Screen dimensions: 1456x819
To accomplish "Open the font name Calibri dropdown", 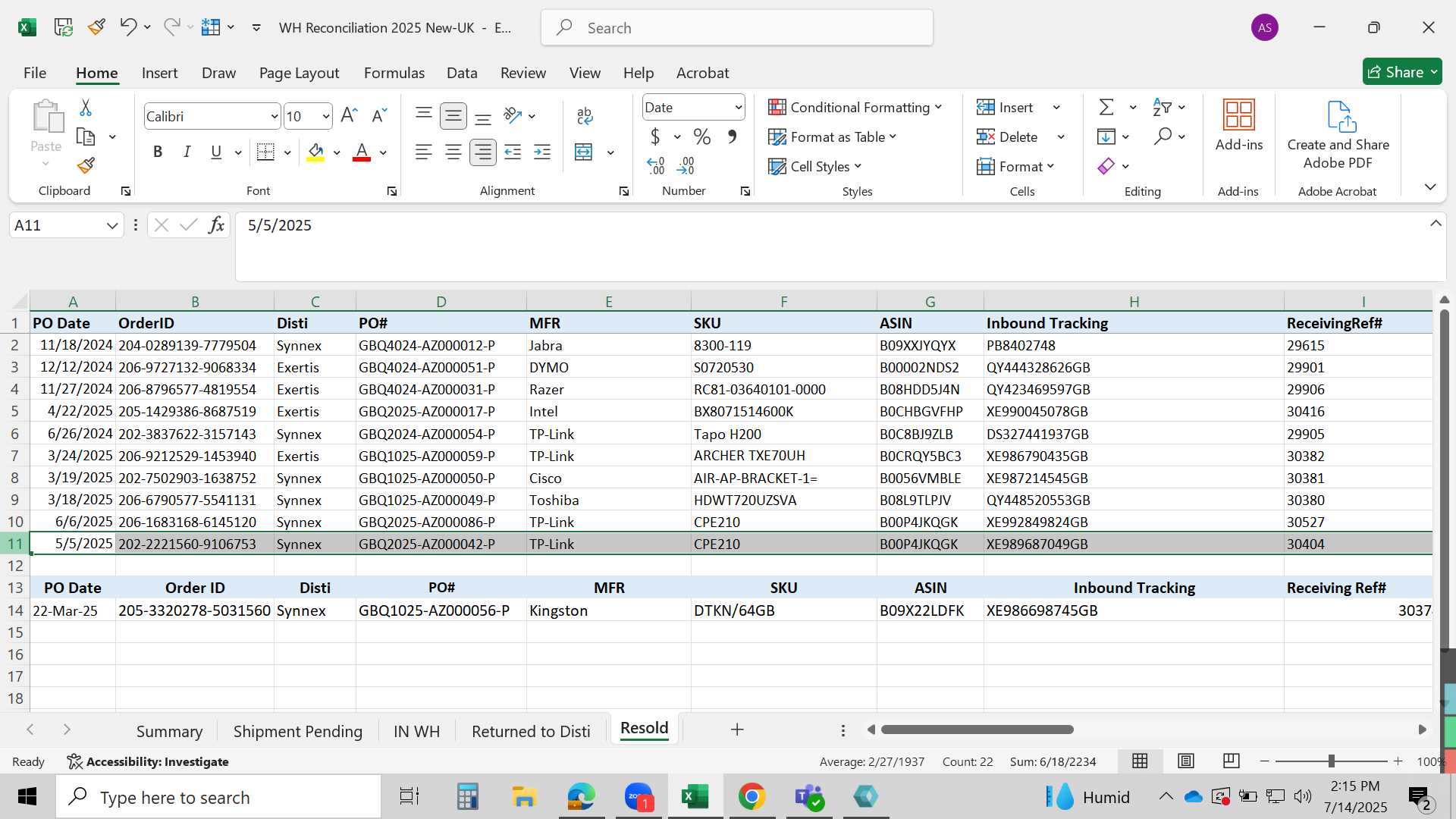I will 274,117.
